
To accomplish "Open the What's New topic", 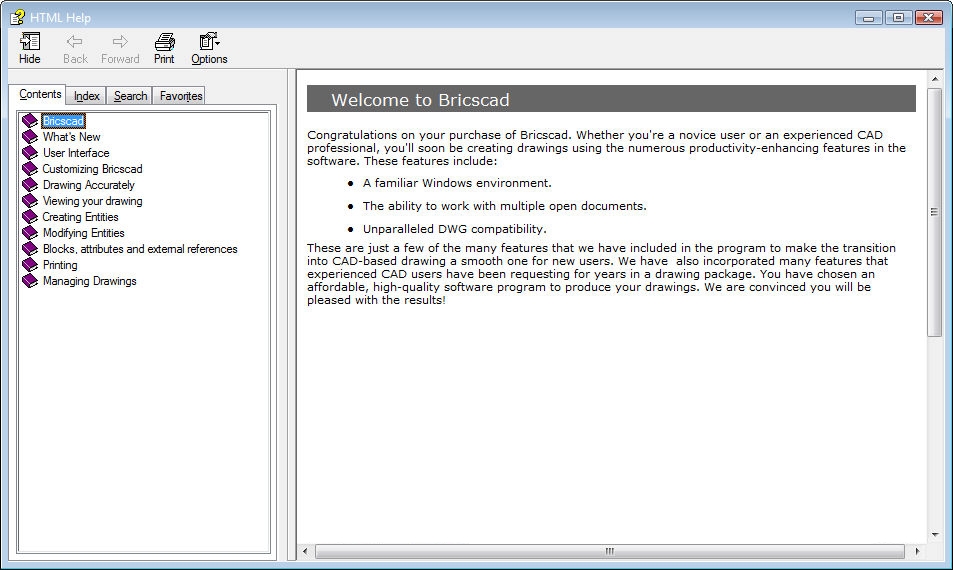I will pyautogui.click(x=72, y=137).
